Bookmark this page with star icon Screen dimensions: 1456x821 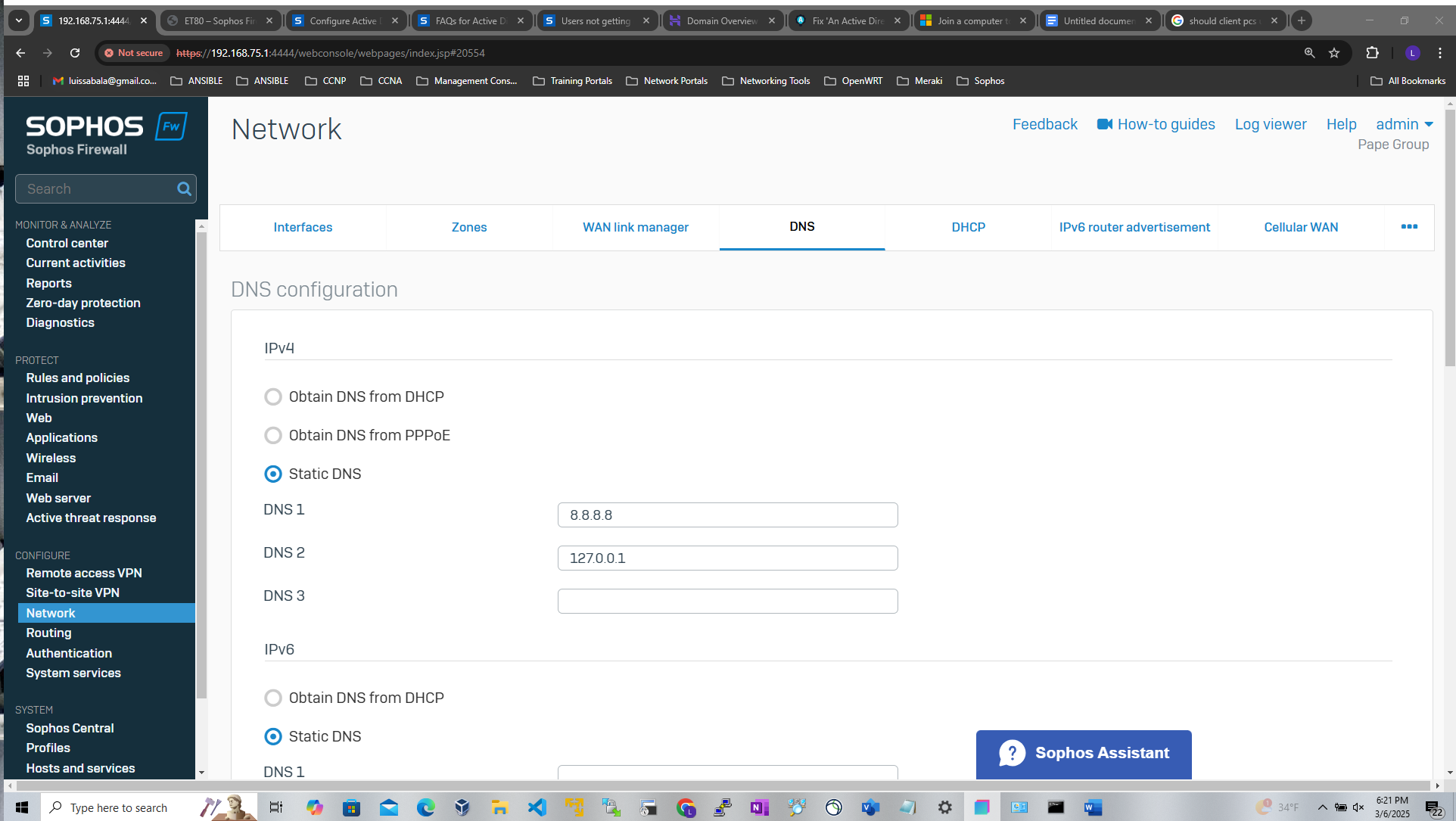click(x=1334, y=53)
